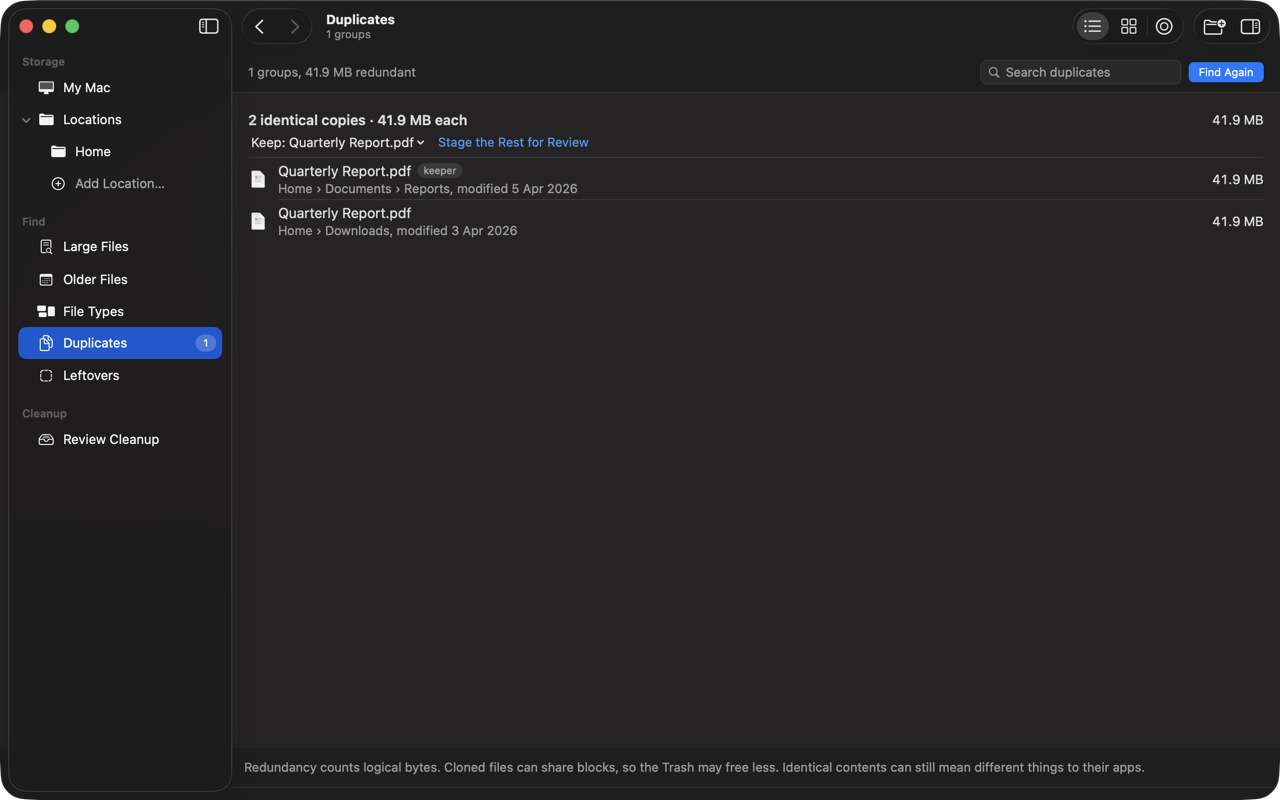
Task: Open Large Files in the sidebar
Action: click(120, 247)
